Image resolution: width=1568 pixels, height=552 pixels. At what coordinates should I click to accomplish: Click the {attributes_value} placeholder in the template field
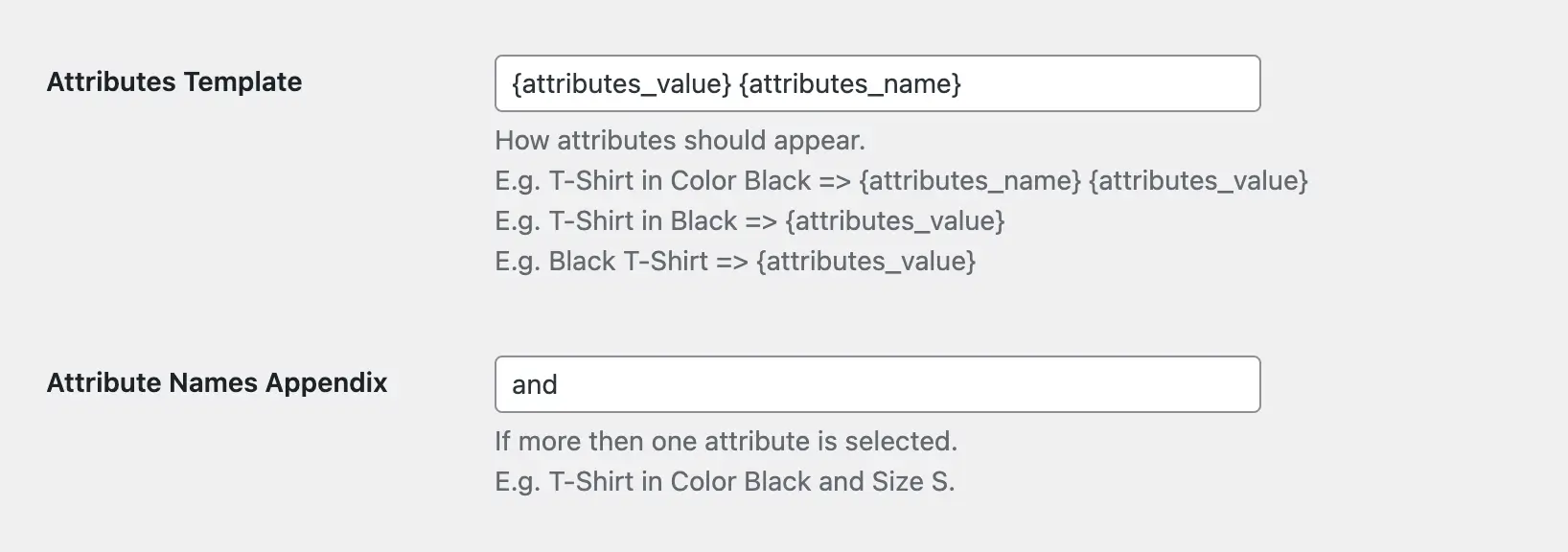click(620, 83)
